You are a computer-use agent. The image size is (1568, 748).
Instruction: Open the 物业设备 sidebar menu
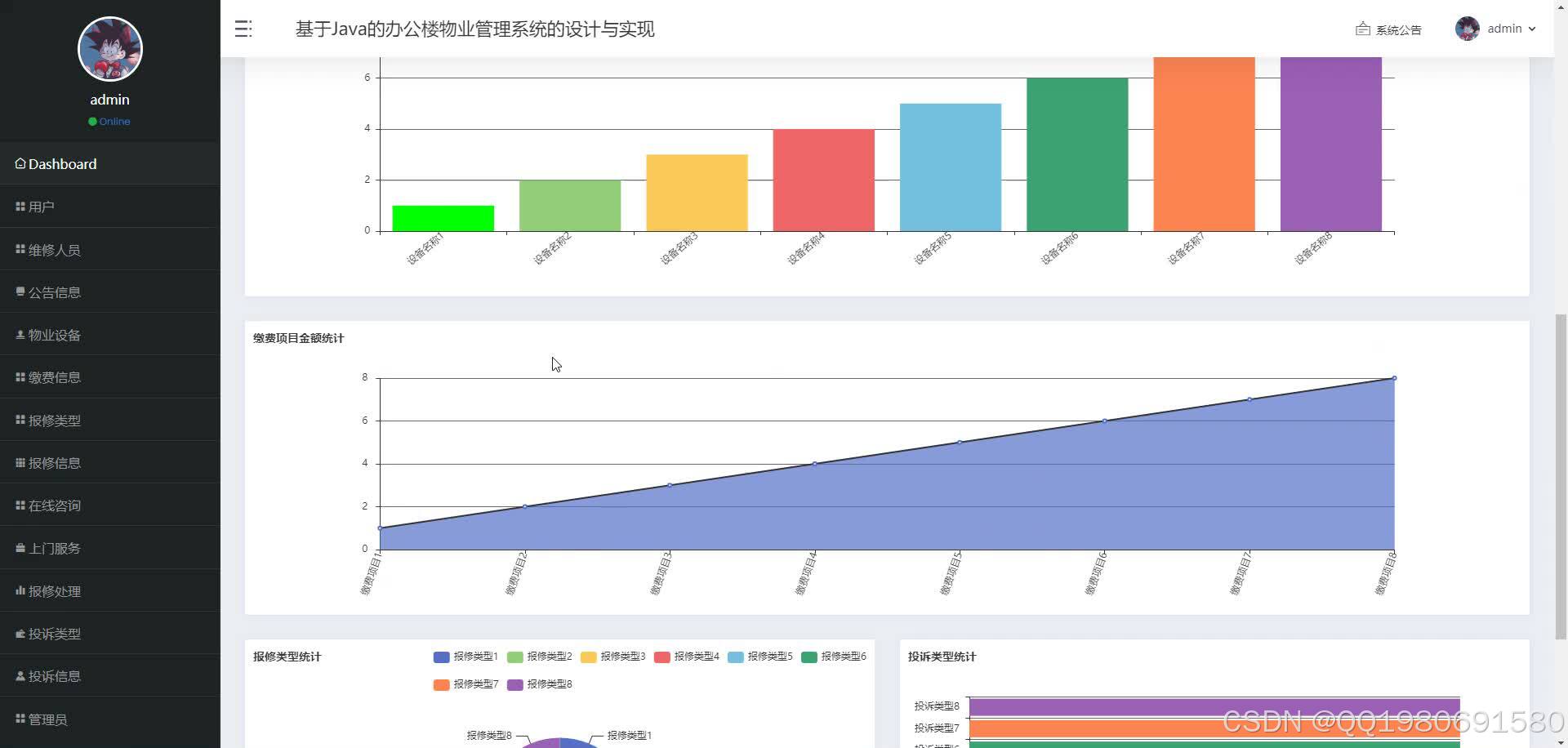(x=110, y=335)
